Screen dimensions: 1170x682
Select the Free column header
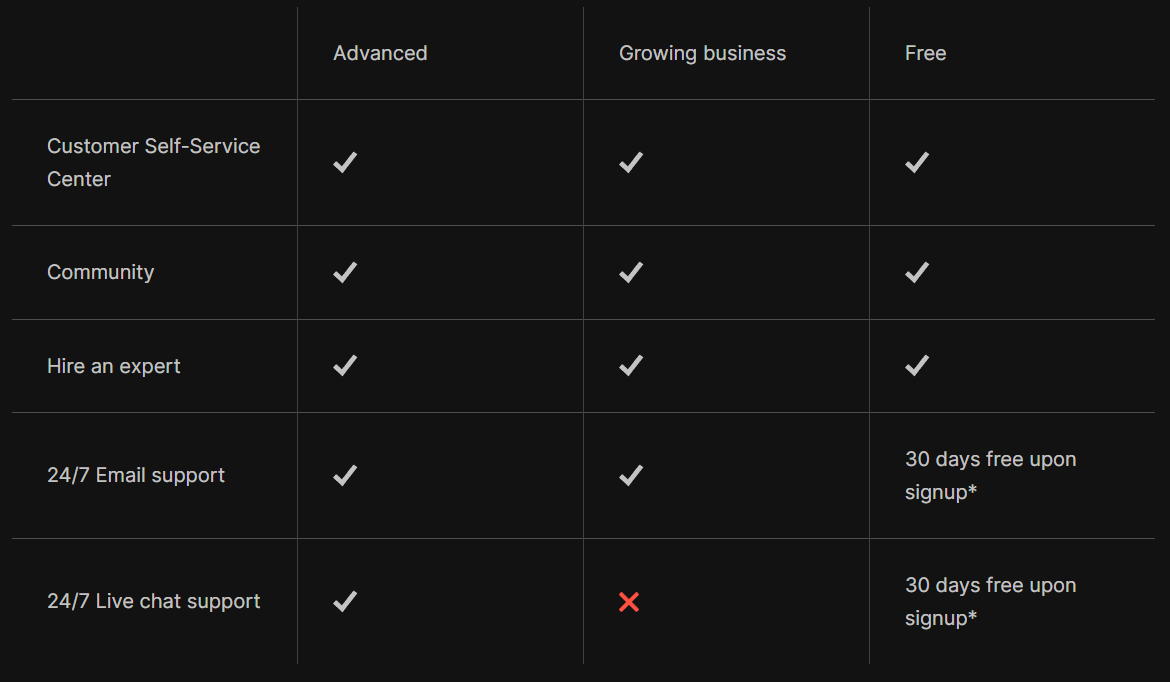(x=925, y=53)
